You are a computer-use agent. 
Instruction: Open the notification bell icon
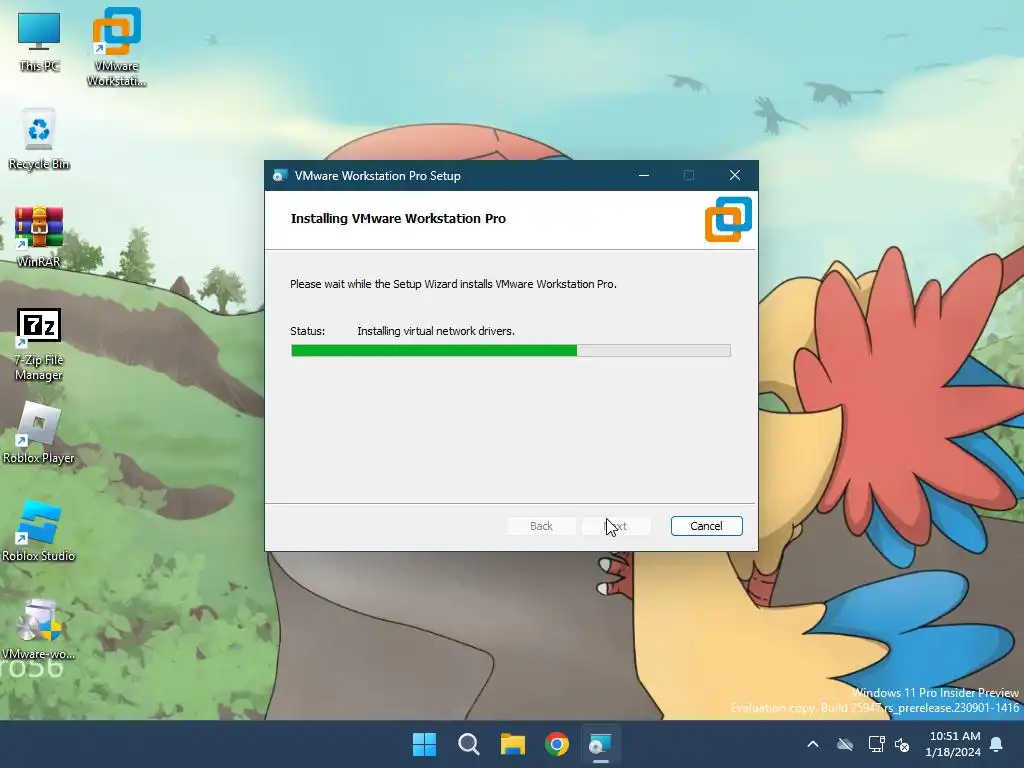[997, 744]
